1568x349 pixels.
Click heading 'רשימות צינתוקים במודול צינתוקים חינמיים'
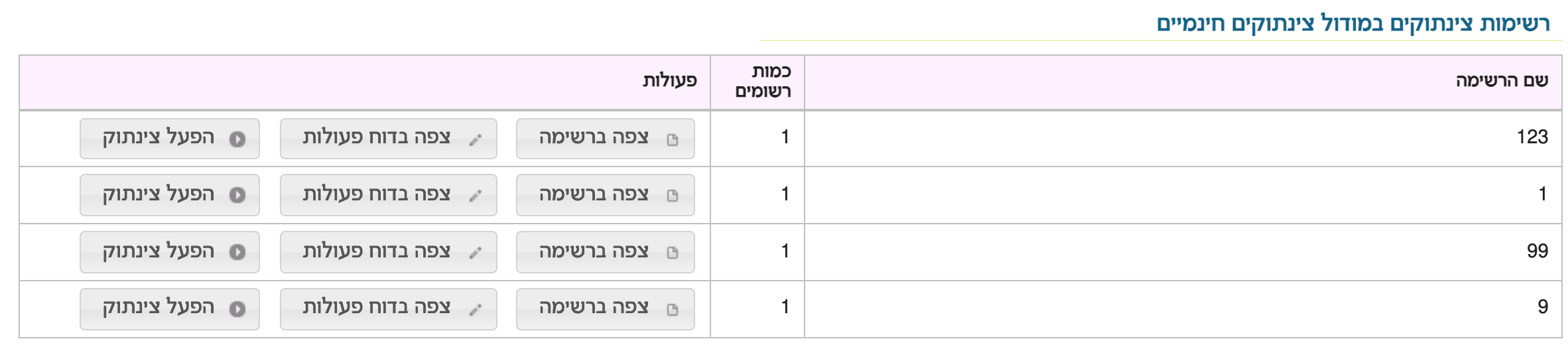1352,24
